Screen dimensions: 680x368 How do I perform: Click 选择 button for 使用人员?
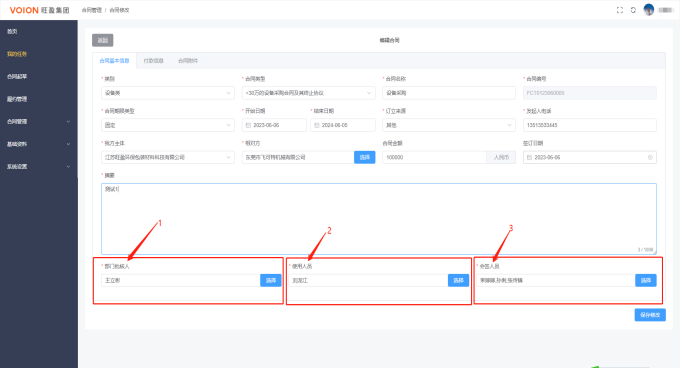click(458, 280)
